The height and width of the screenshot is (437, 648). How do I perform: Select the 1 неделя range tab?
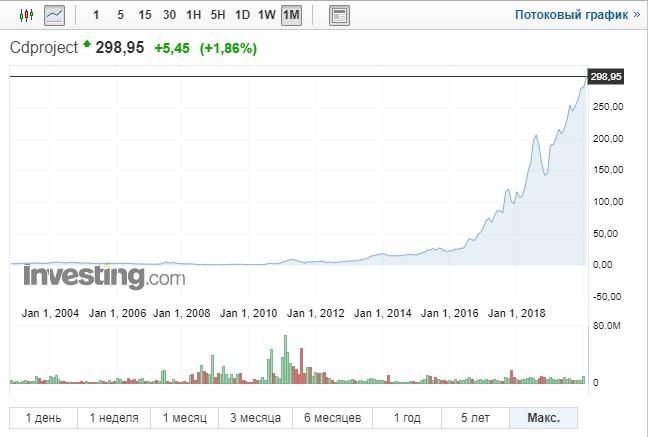[x=114, y=418]
